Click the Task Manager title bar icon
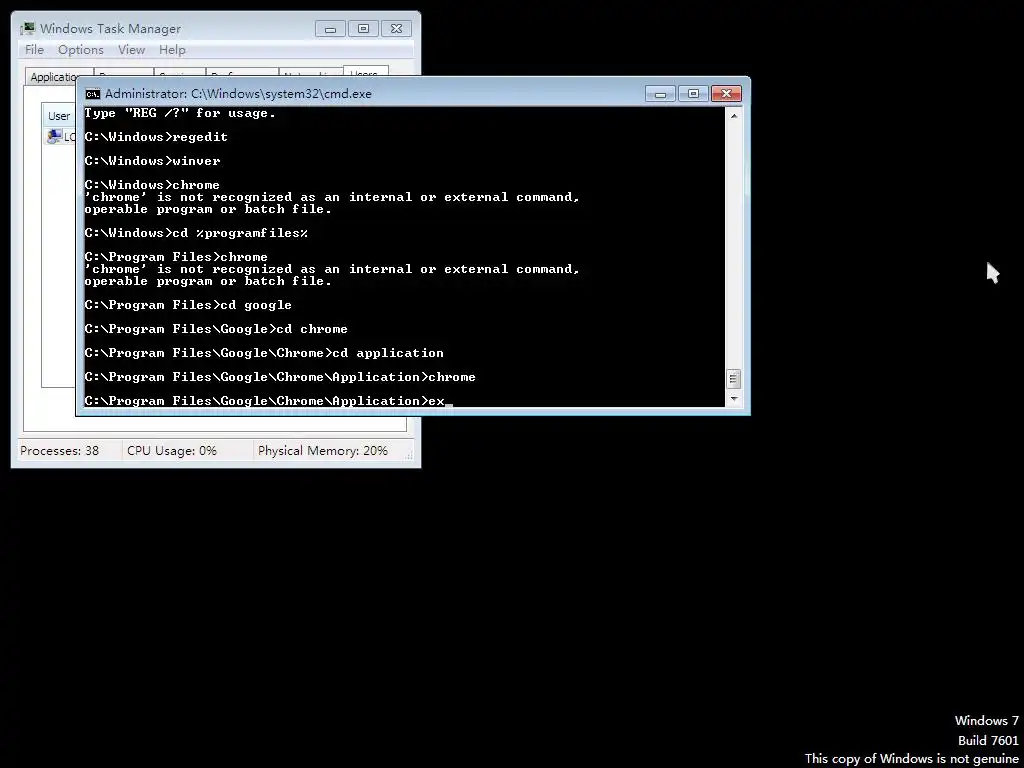Viewport: 1024px width, 768px height. tap(27, 29)
